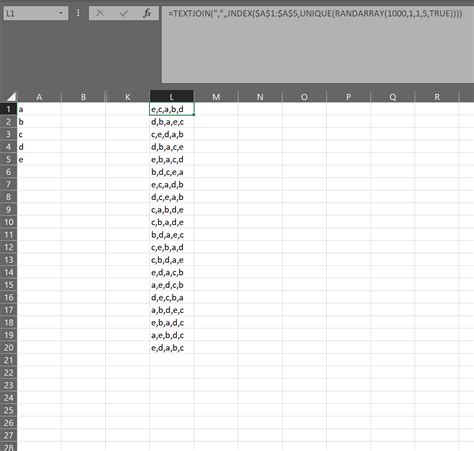This screenshot has height=451, width=474.
Task: Click cell L9 with 'c,a,b,d,e'
Action: pos(171,210)
